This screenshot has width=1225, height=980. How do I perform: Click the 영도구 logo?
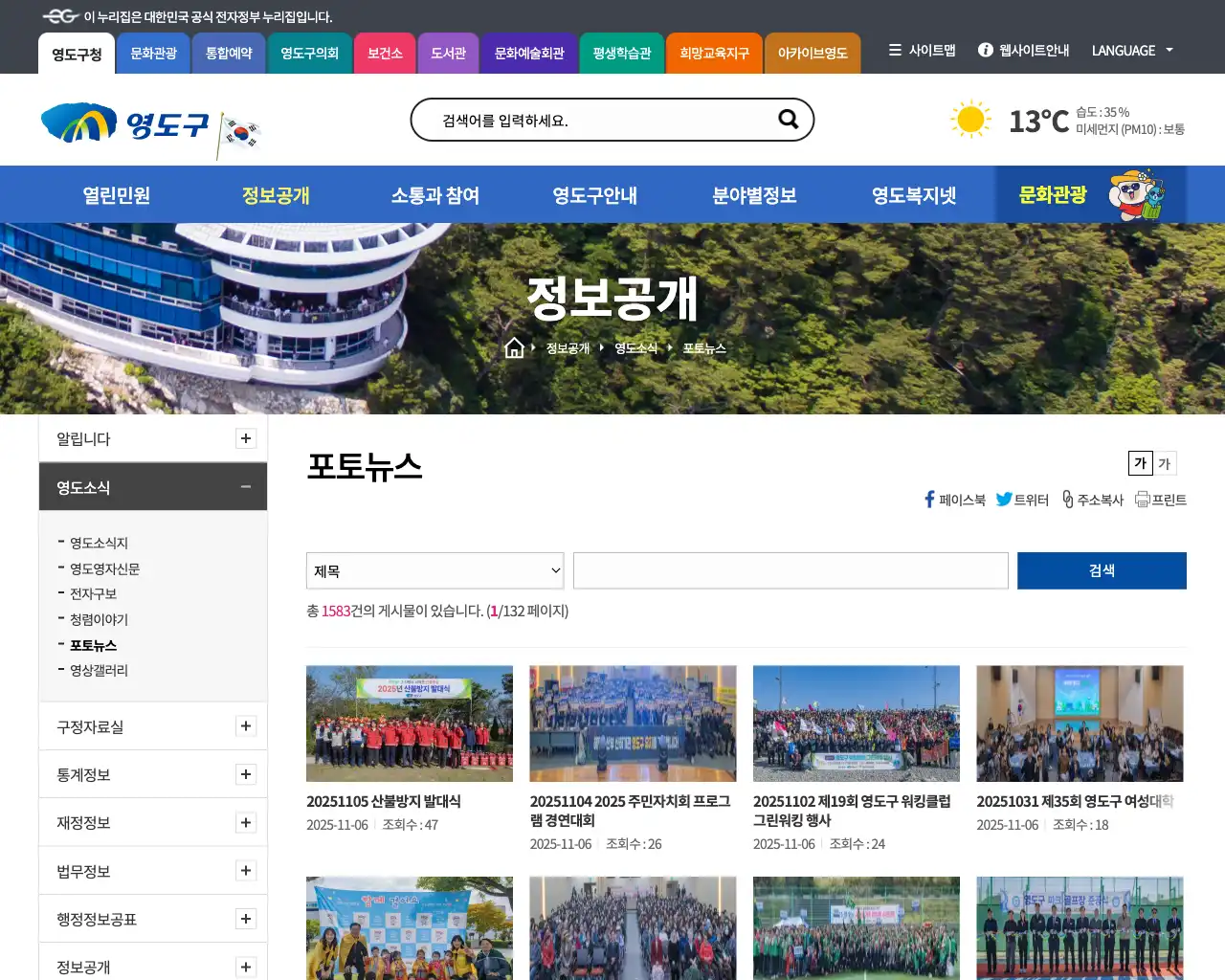[124, 124]
